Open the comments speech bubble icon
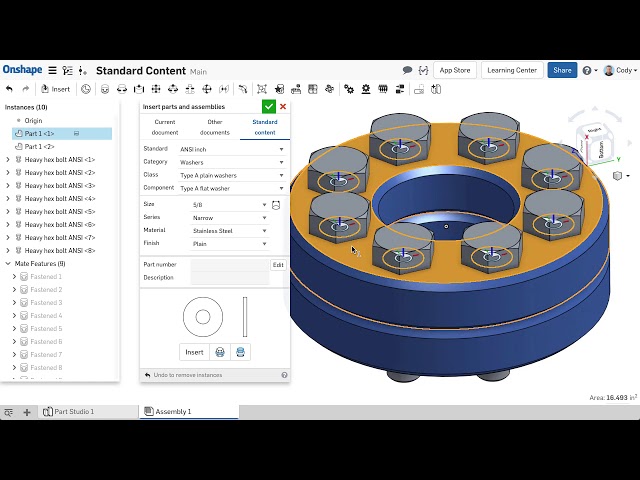Viewport: 640px width, 480px height. [407, 70]
